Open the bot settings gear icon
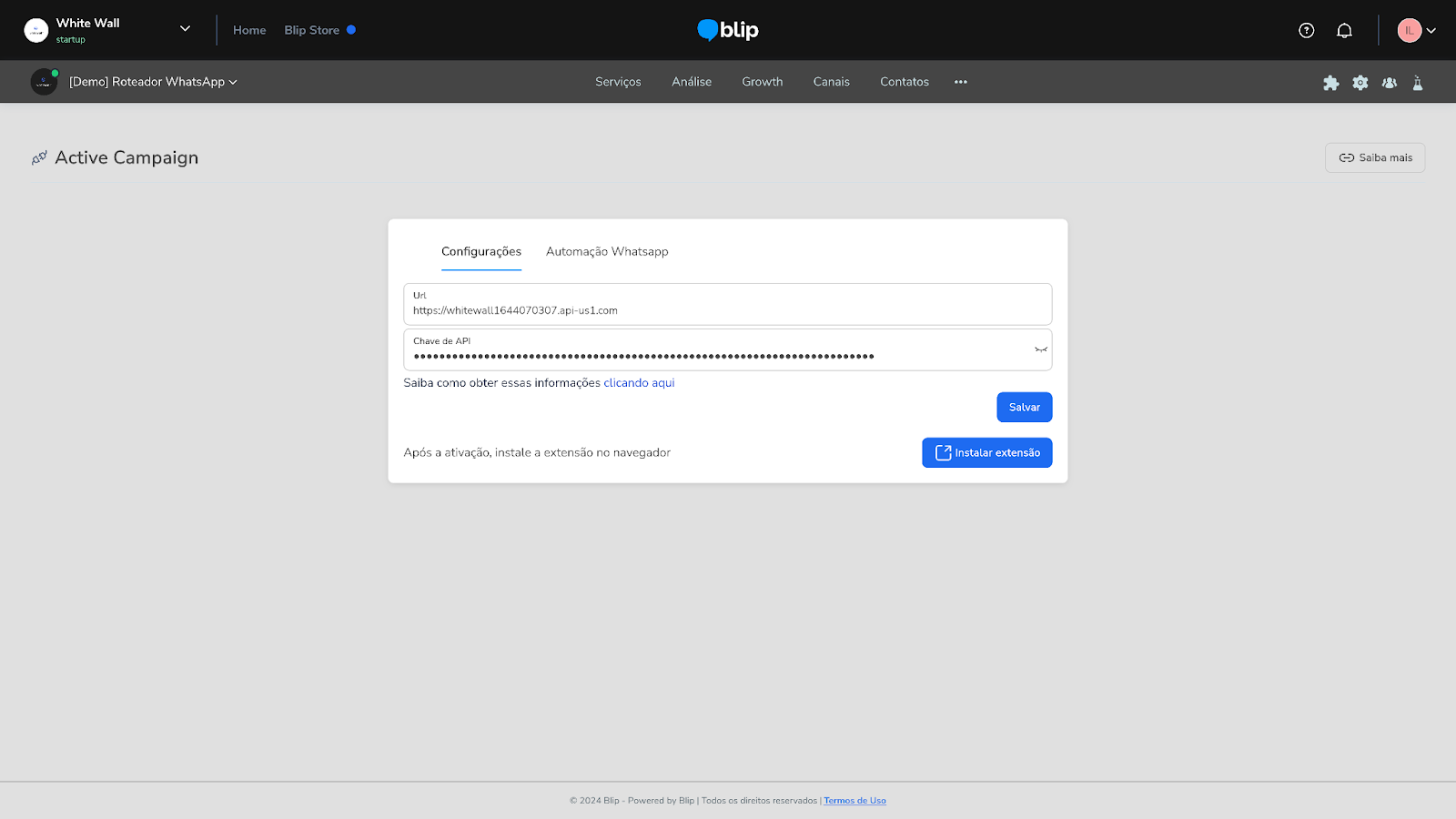The image size is (1456, 819). 1360,83
